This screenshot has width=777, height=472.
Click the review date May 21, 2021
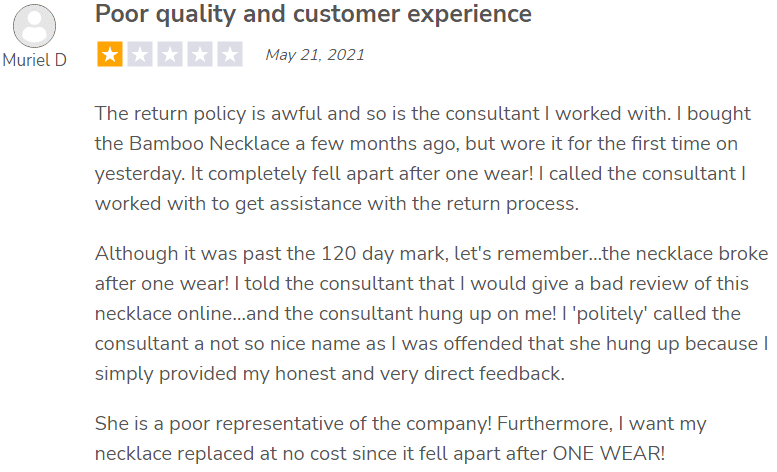tap(315, 54)
